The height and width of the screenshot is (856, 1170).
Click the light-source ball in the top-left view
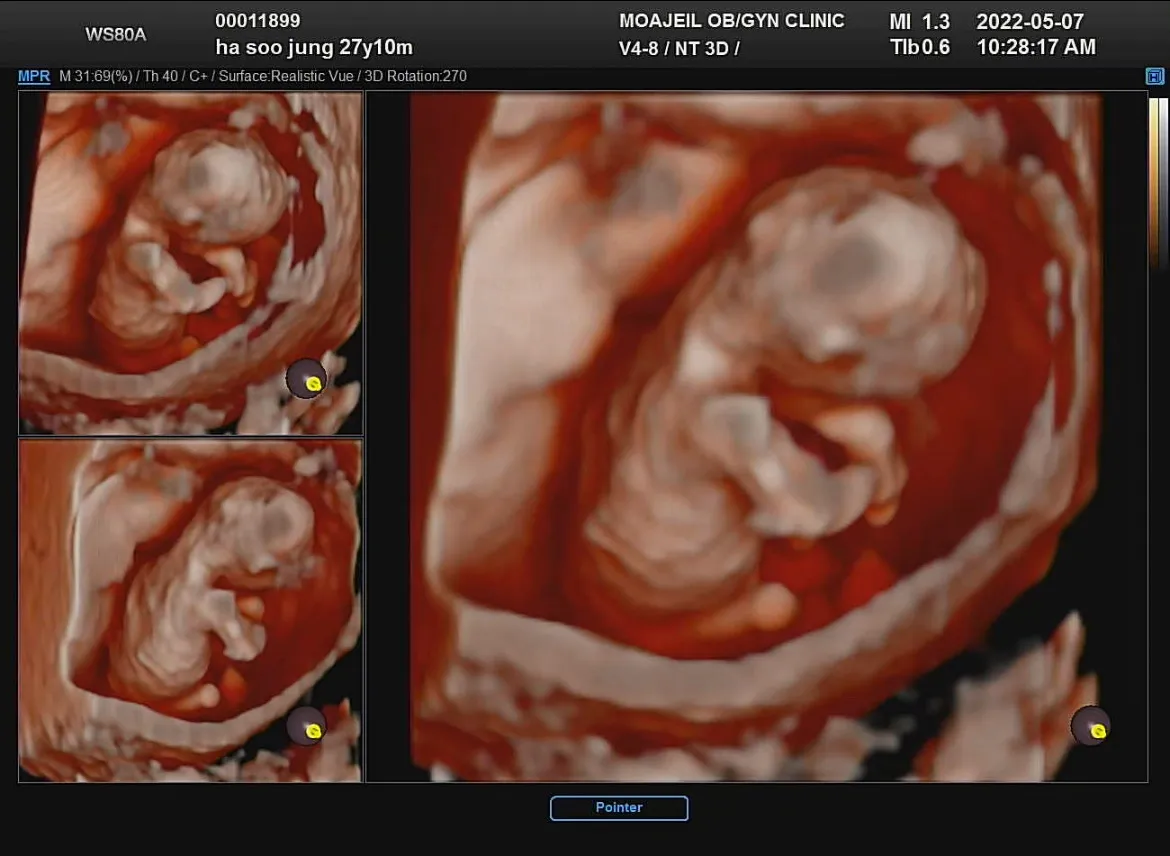[307, 379]
